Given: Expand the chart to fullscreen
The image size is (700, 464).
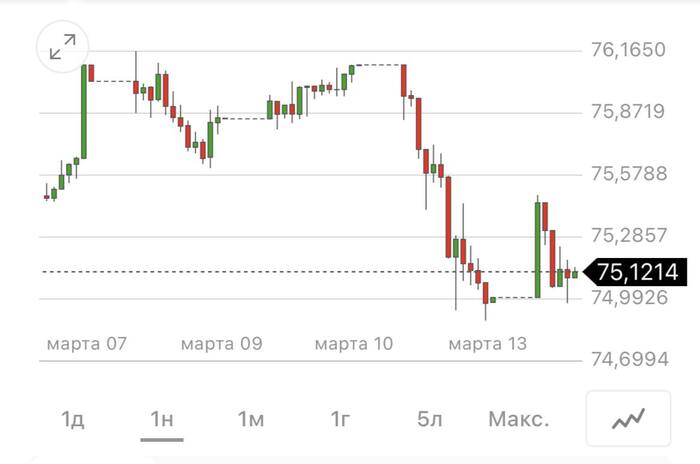Looking at the screenshot, I should coord(62,46).
